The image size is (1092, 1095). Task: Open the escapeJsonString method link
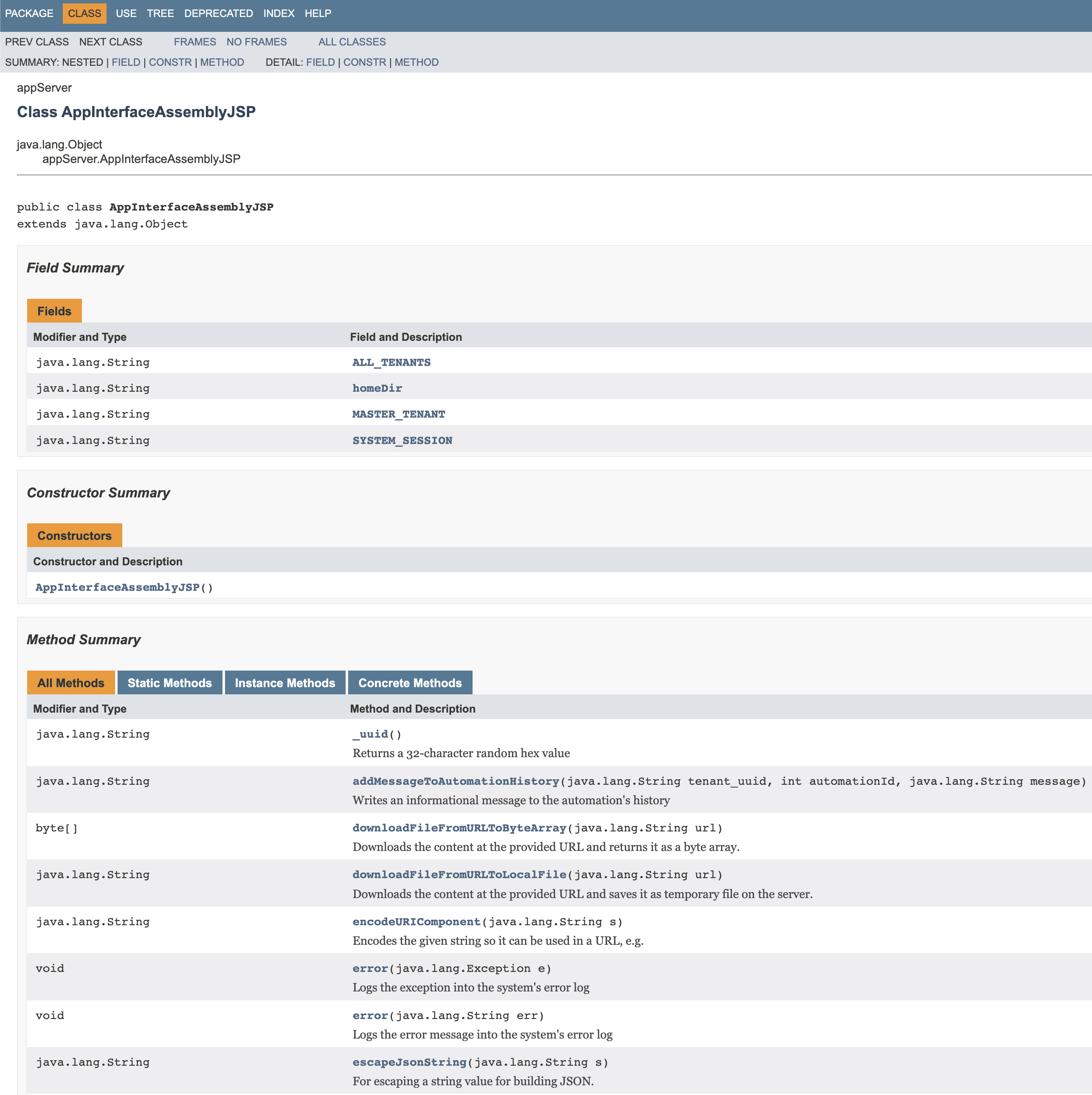[x=409, y=1062]
